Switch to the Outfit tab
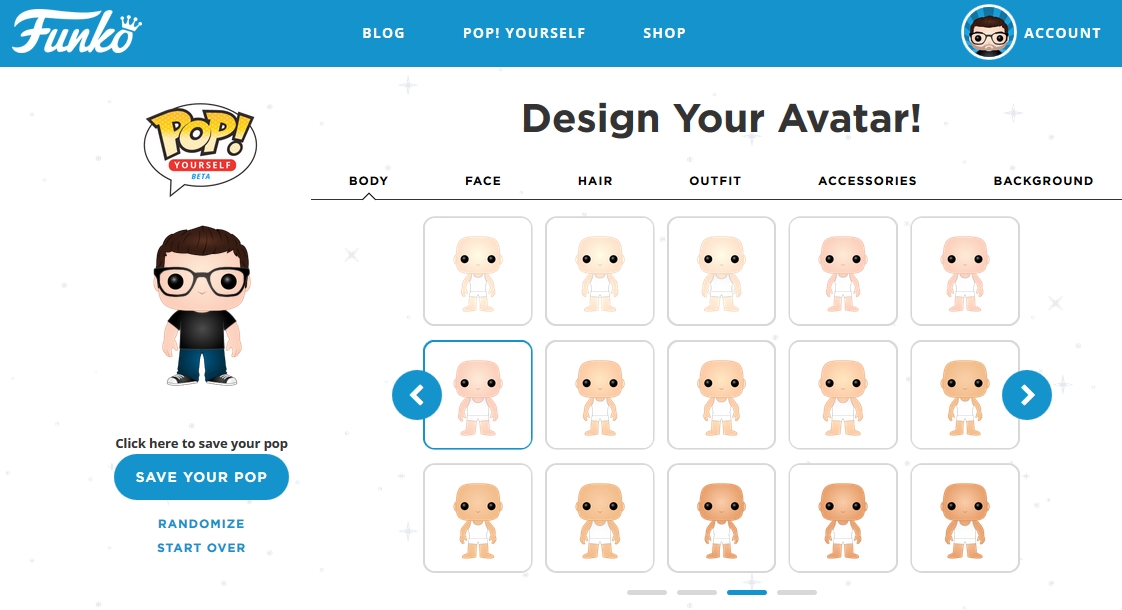1122x610 pixels. [x=715, y=181]
